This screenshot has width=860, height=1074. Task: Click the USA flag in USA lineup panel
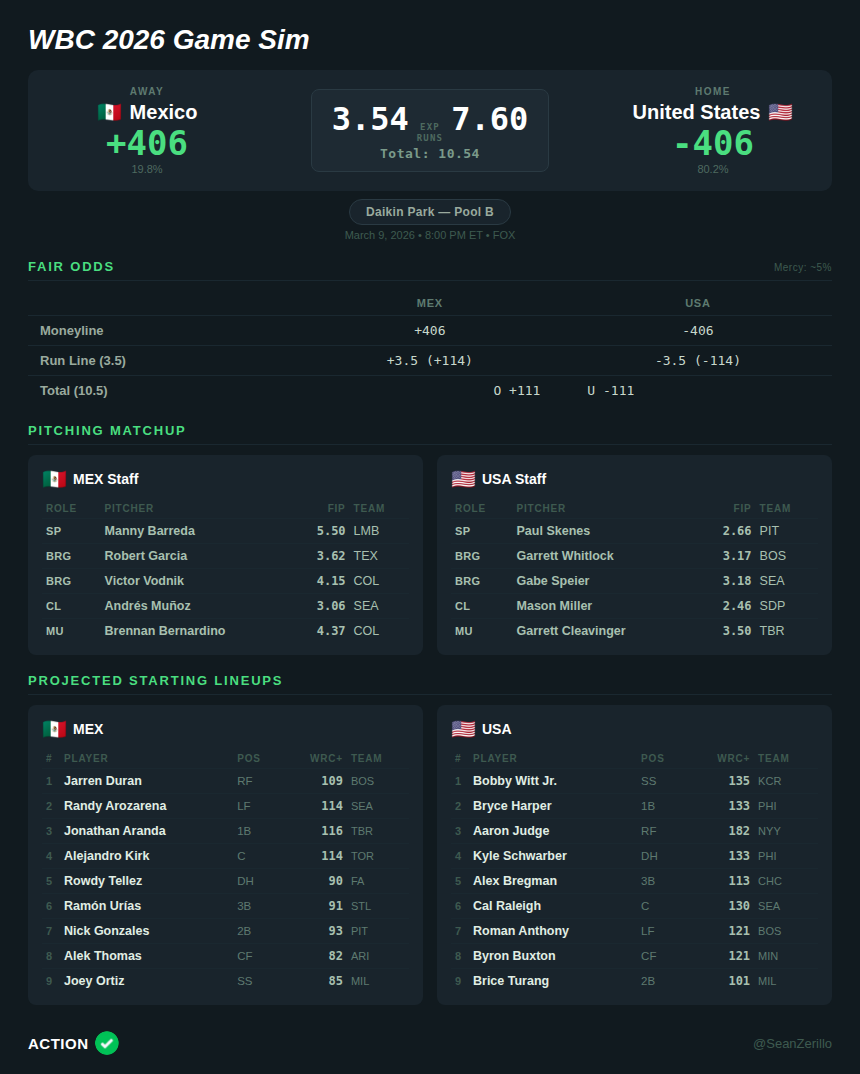[x=463, y=729]
